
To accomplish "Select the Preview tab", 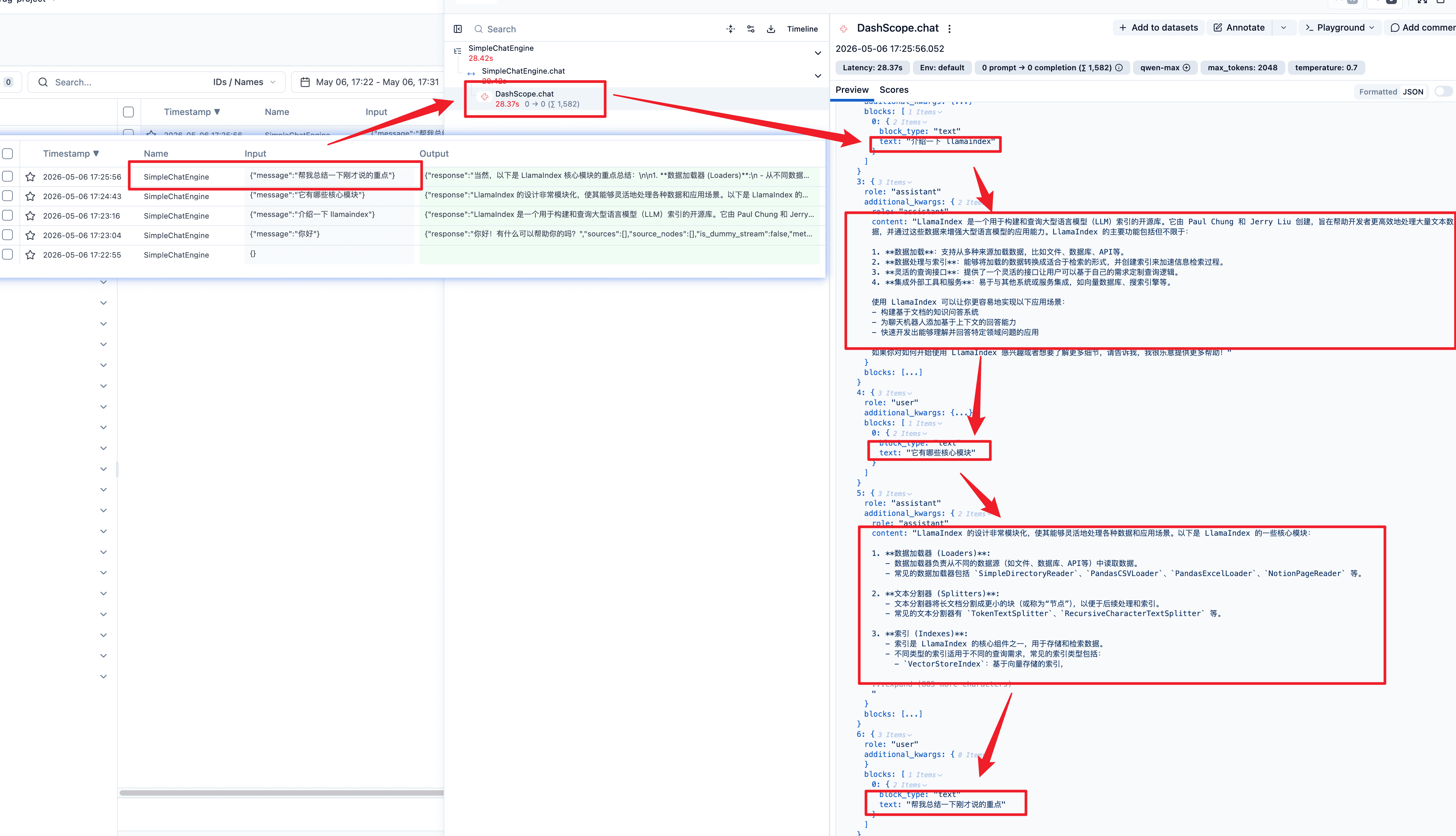I will [852, 90].
